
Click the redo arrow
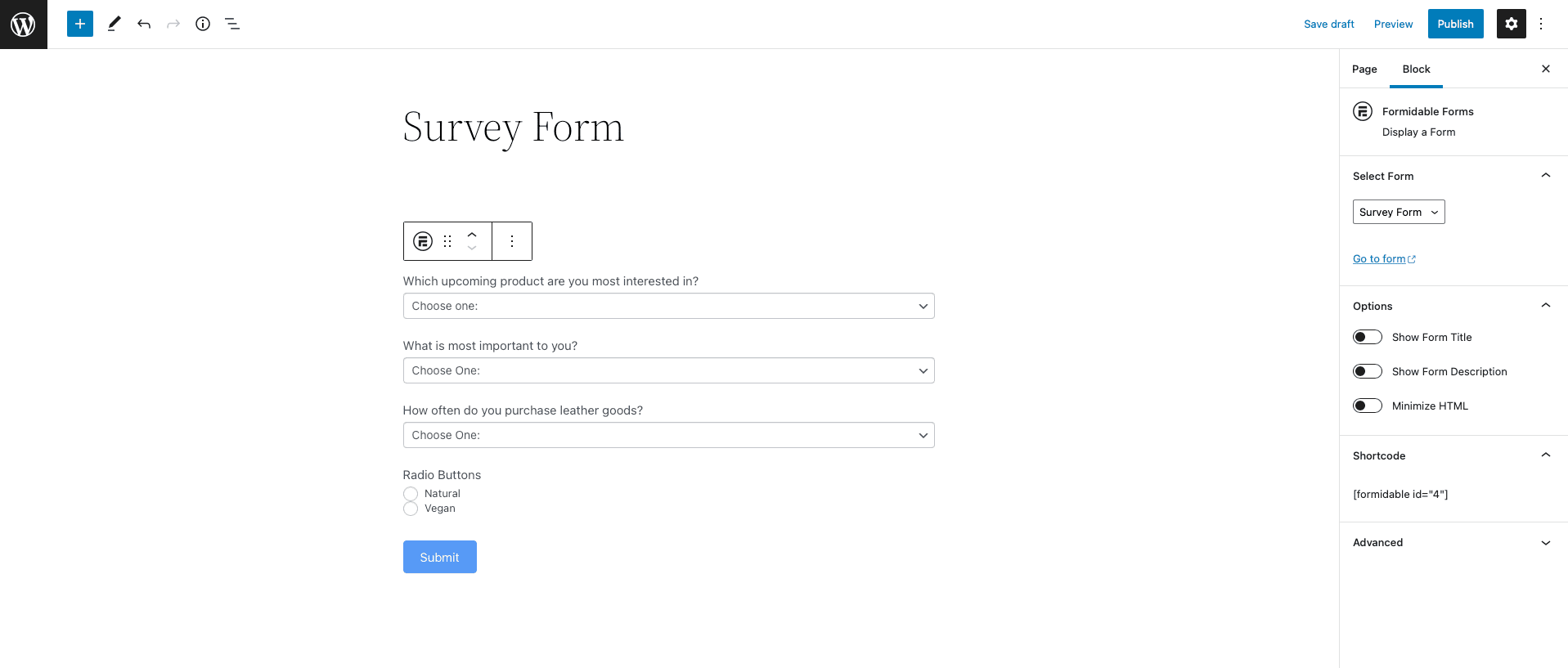point(173,24)
